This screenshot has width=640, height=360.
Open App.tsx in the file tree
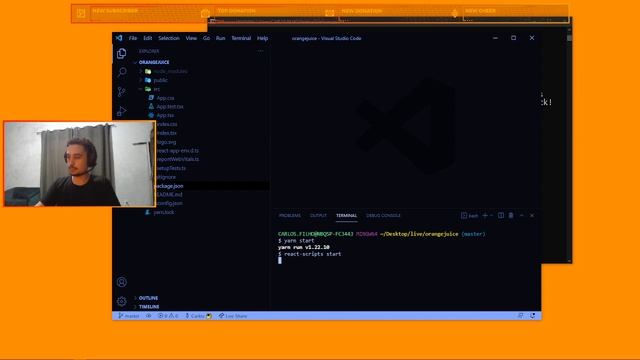click(x=165, y=116)
